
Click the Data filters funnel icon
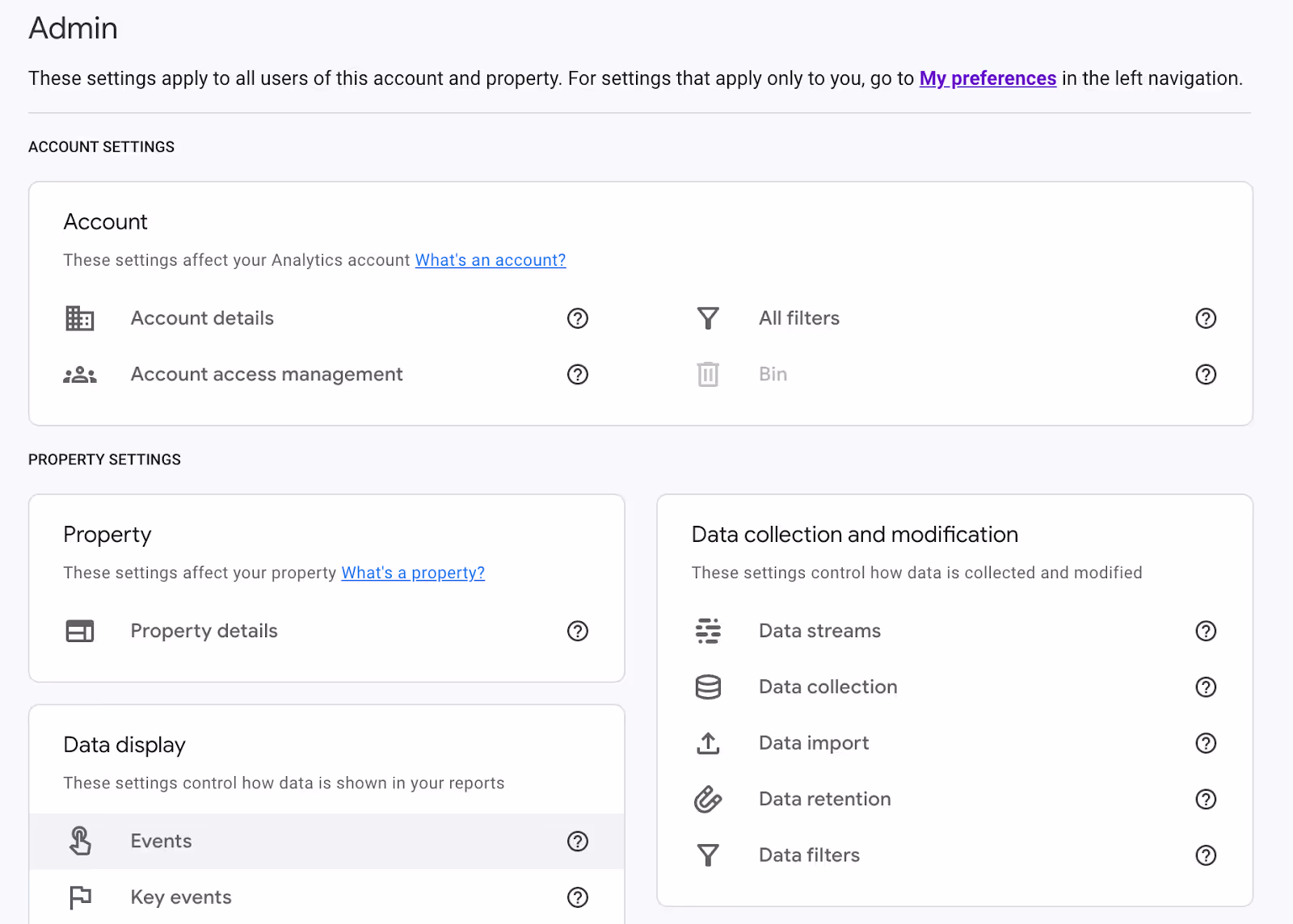pyautogui.click(x=708, y=855)
